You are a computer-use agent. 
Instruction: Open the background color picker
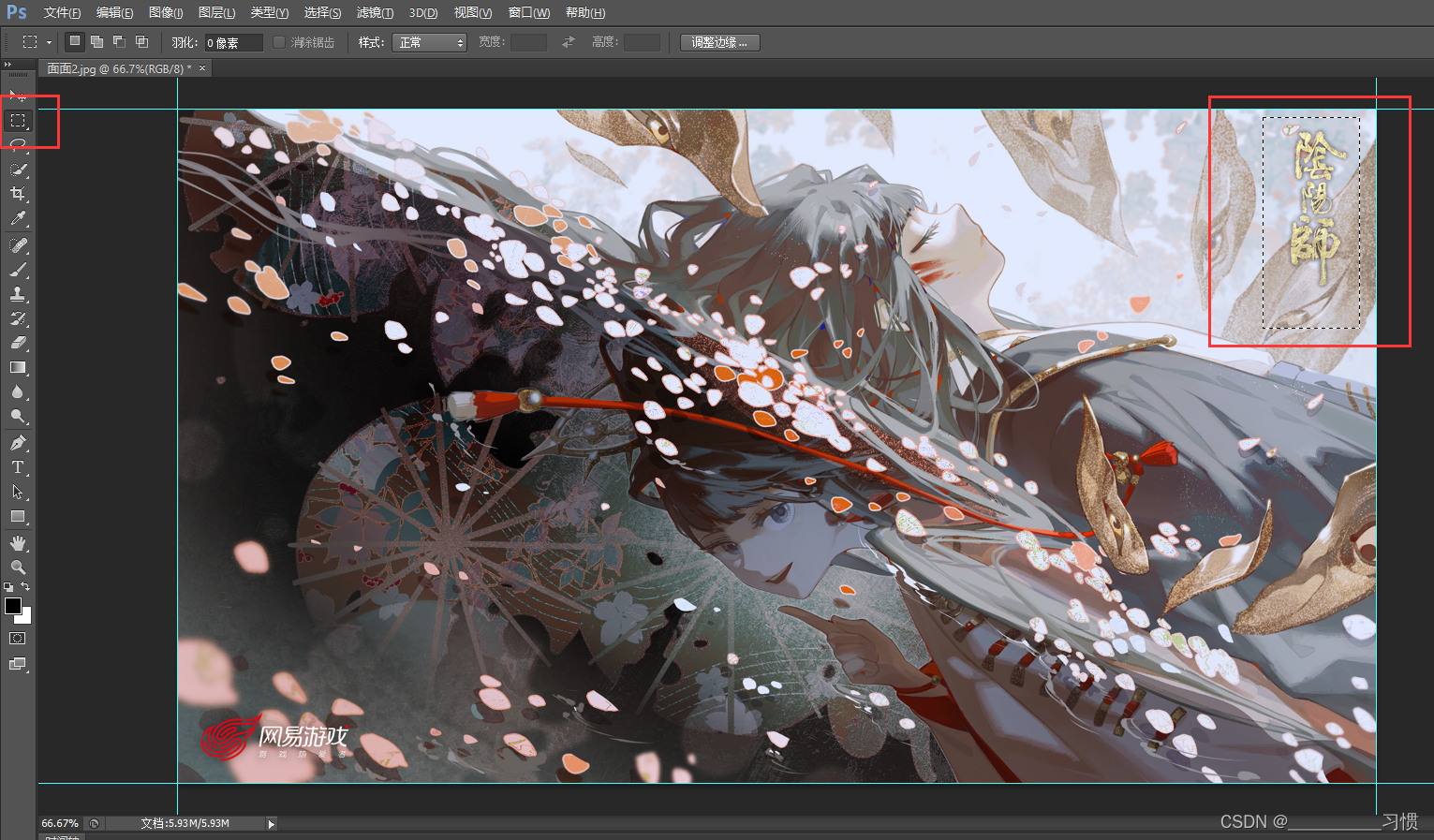coord(26,618)
